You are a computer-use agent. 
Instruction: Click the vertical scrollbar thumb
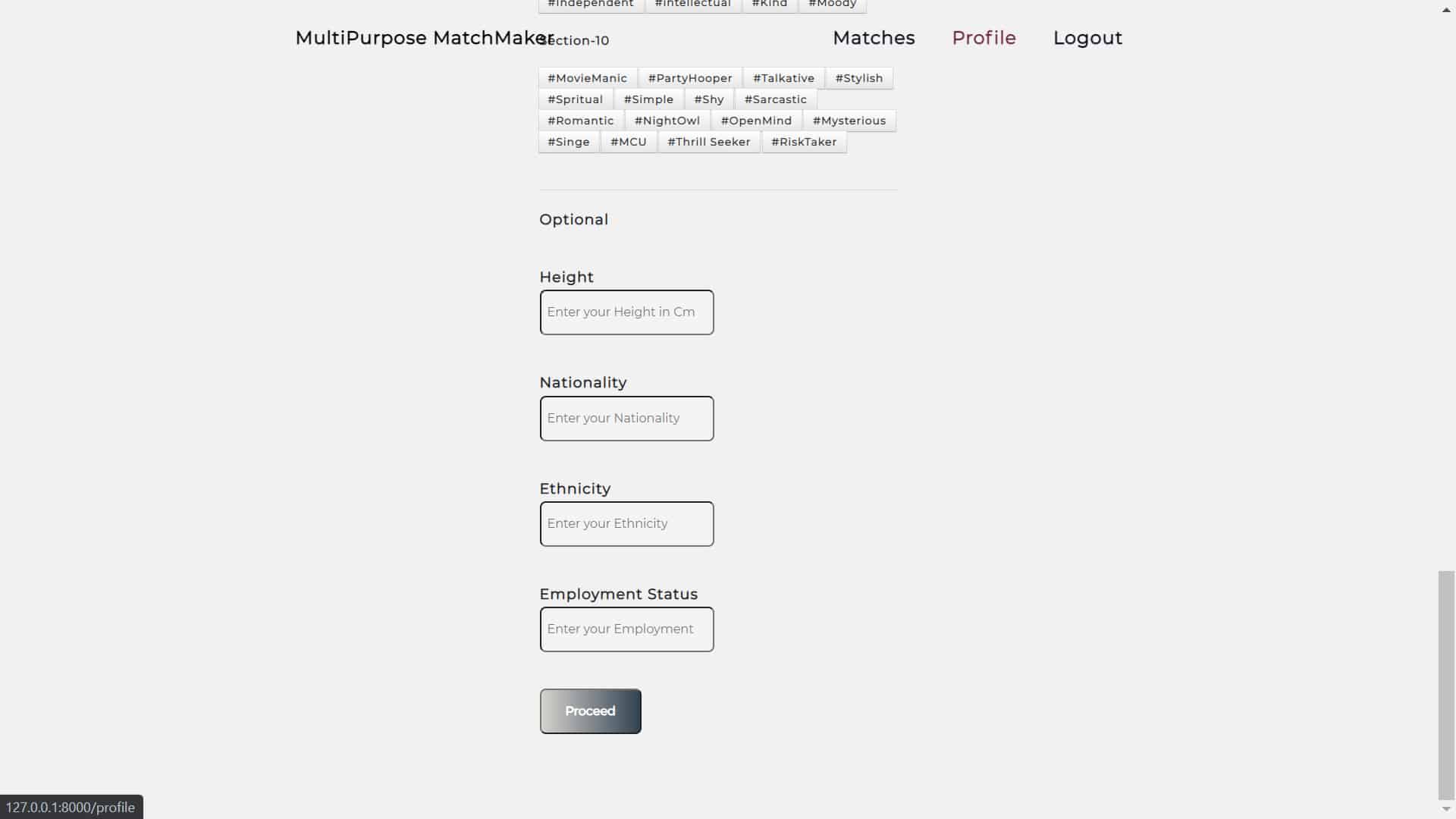pos(1446,682)
